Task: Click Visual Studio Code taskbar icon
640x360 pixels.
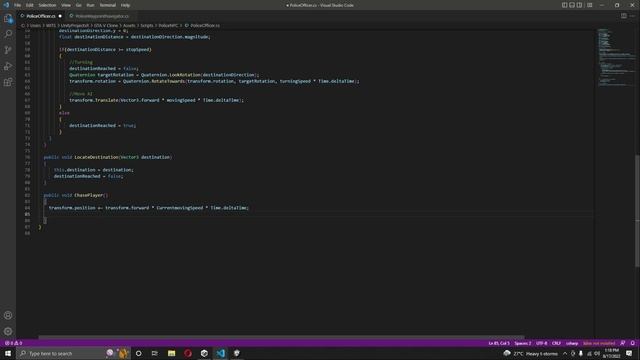Action: coord(220,353)
